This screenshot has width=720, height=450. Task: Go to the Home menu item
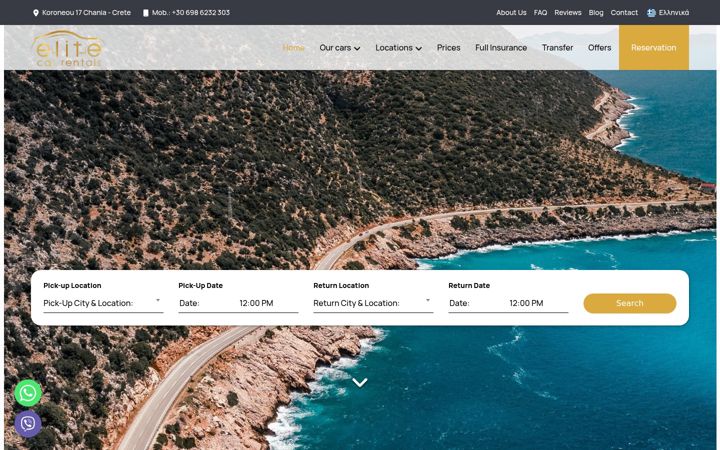[293, 48]
